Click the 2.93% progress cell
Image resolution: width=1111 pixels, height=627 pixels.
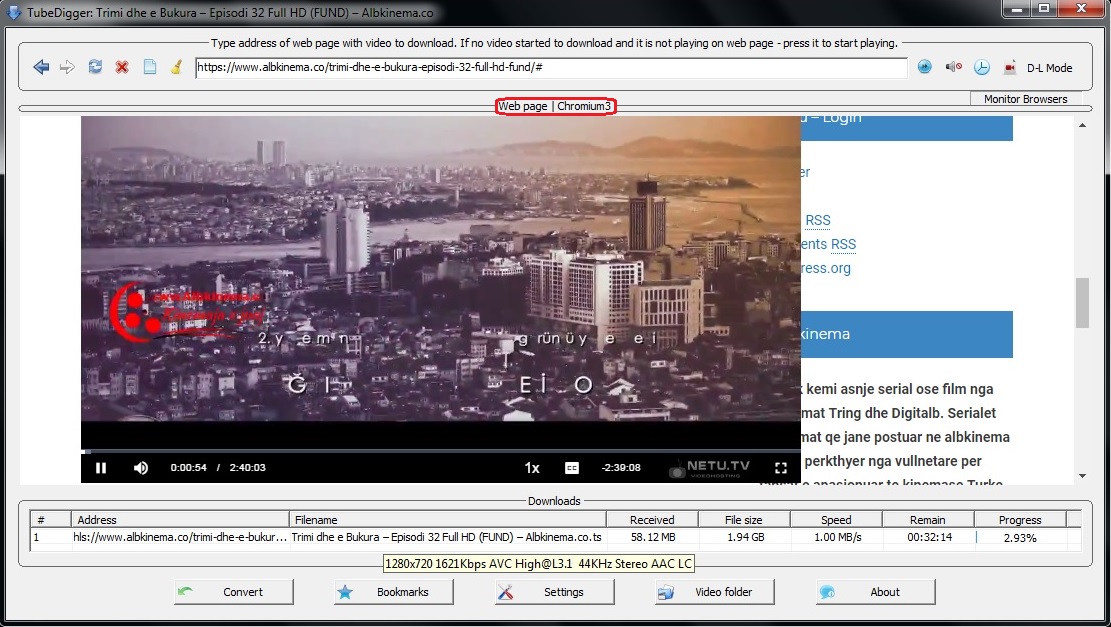(x=1020, y=538)
